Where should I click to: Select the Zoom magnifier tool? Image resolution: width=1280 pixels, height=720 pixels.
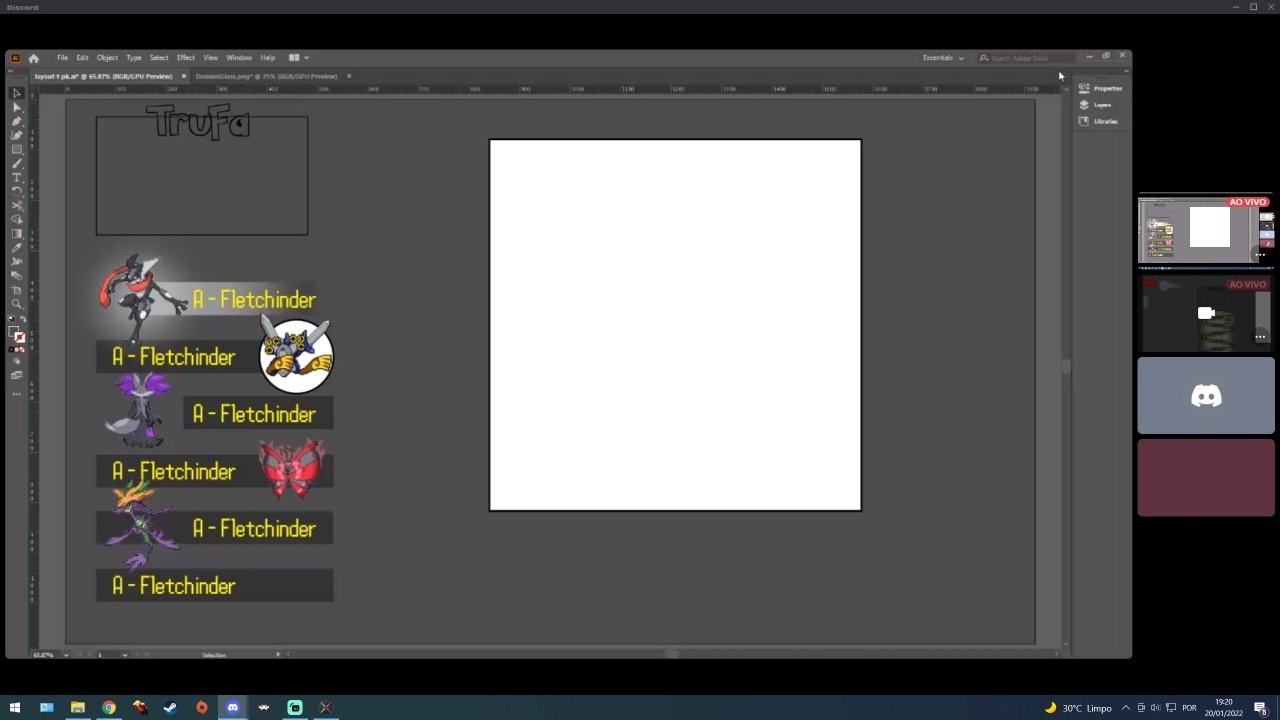pyautogui.click(x=16, y=303)
